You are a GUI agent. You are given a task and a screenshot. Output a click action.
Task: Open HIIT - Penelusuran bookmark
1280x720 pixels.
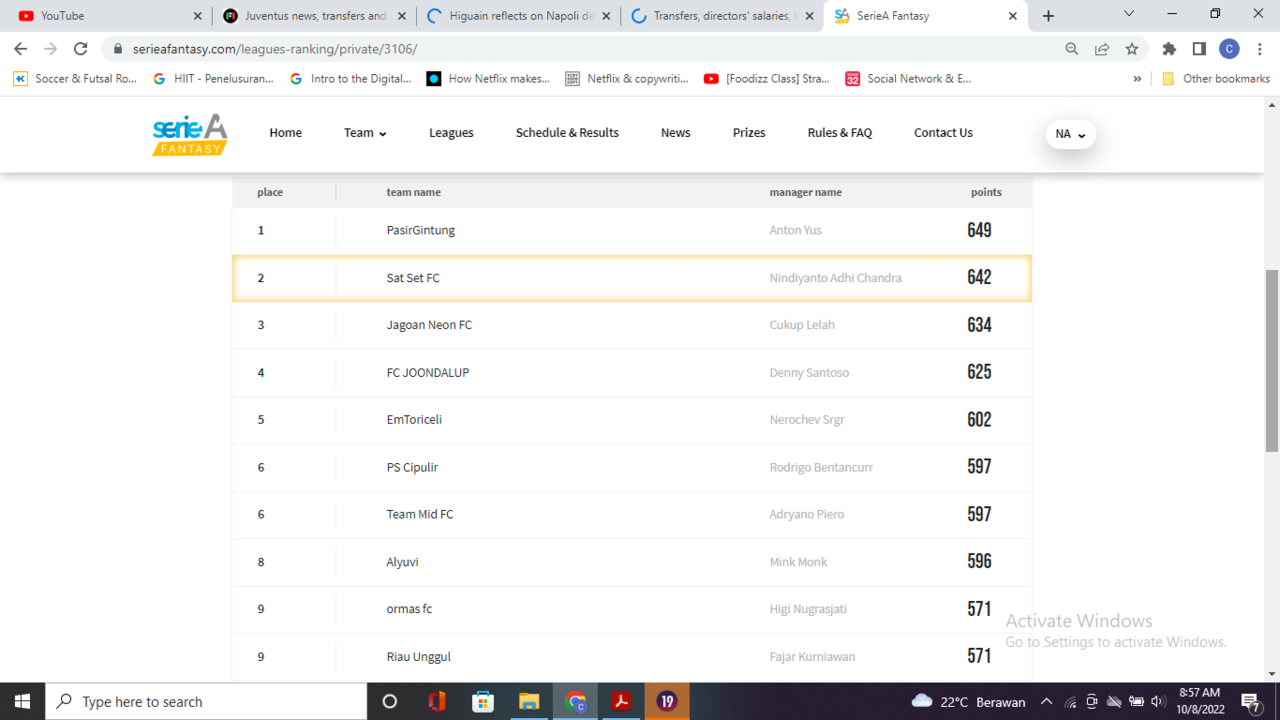213,79
